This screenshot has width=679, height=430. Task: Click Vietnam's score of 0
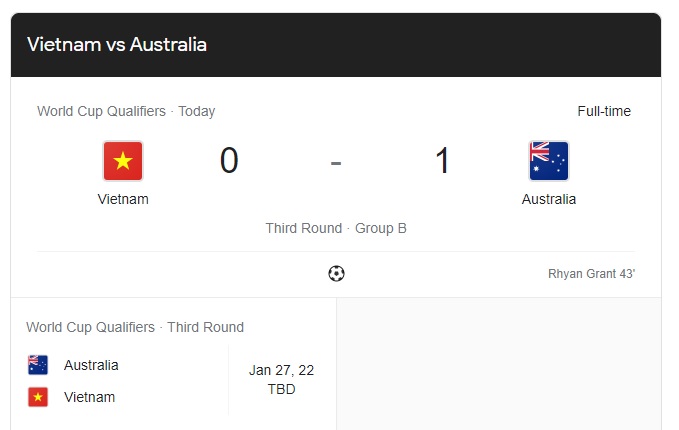click(x=229, y=161)
